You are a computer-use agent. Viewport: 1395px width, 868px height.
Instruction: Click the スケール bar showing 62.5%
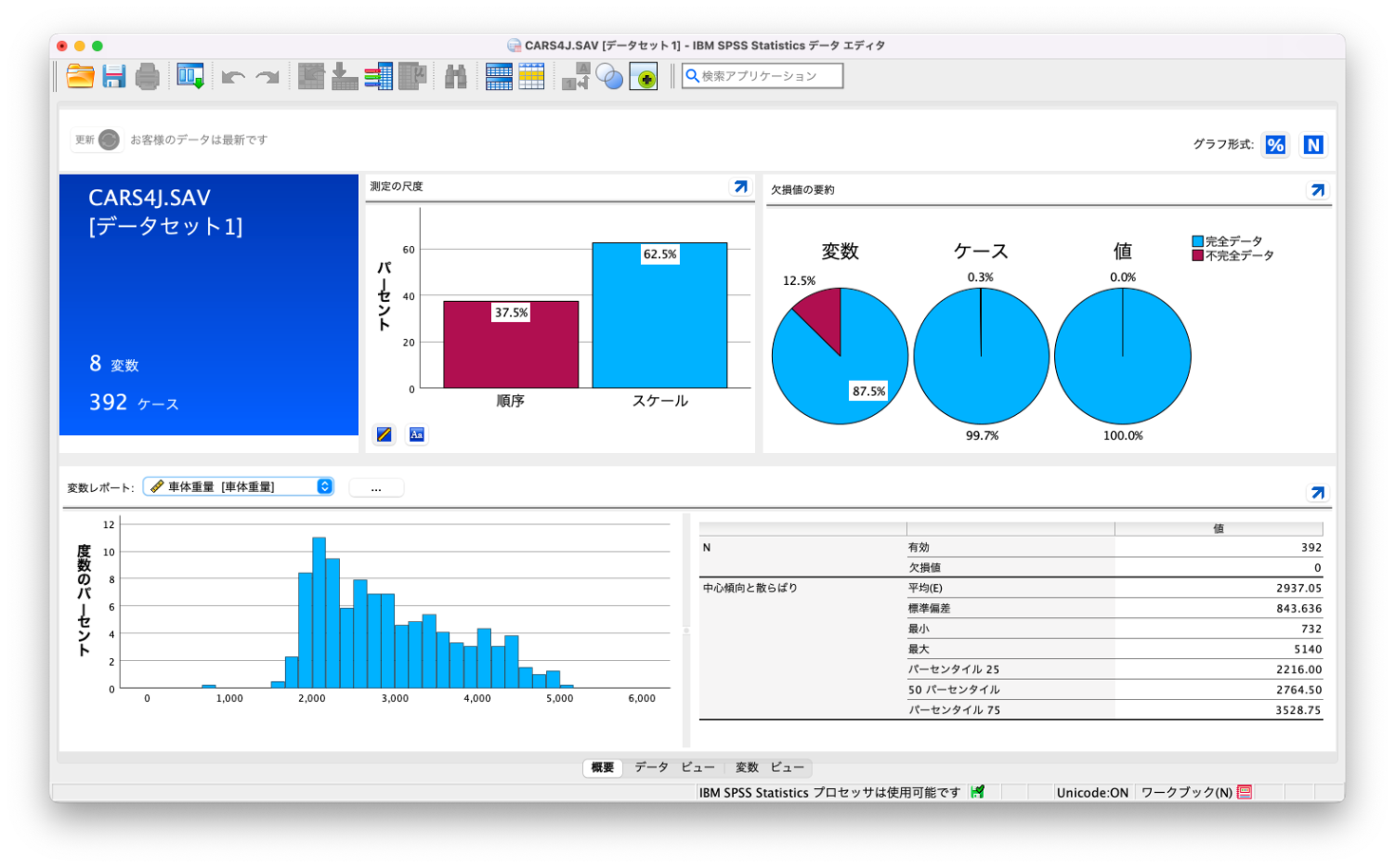(x=660, y=315)
